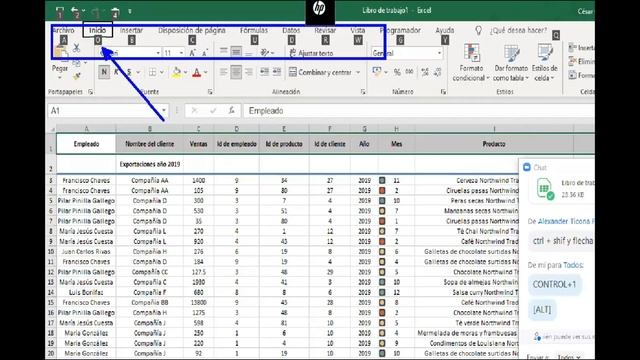This screenshot has height=360, width=640.
Task: Click the Undo arrow in the title bar
Action: point(75,11)
